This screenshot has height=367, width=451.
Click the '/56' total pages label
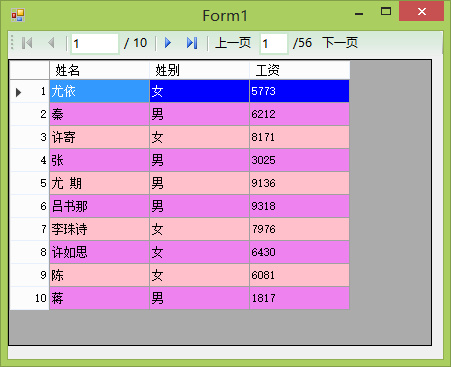click(302, 43)
